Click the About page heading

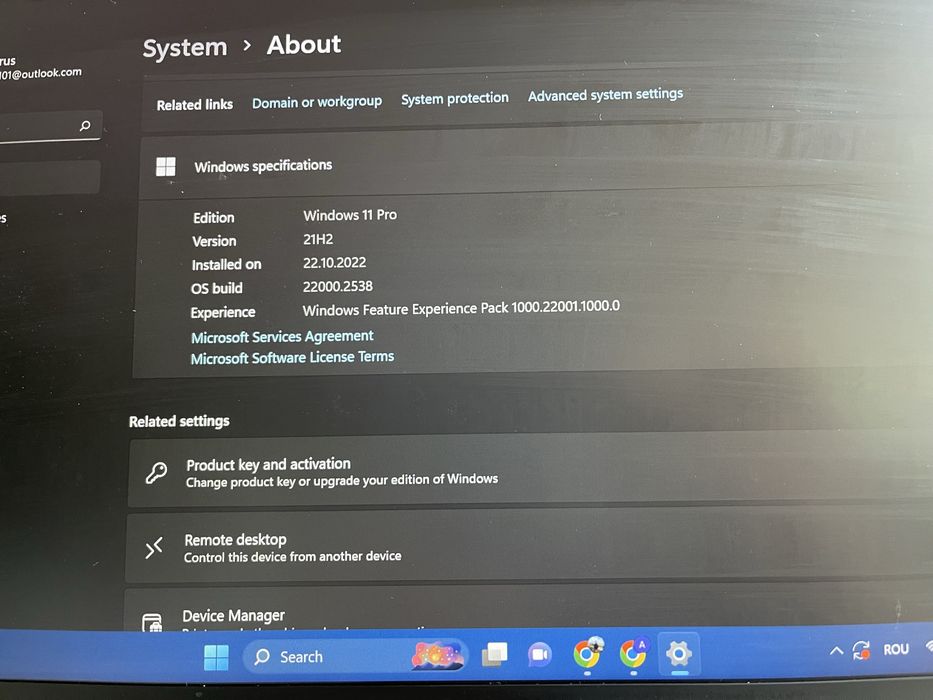tap(304, 45)
